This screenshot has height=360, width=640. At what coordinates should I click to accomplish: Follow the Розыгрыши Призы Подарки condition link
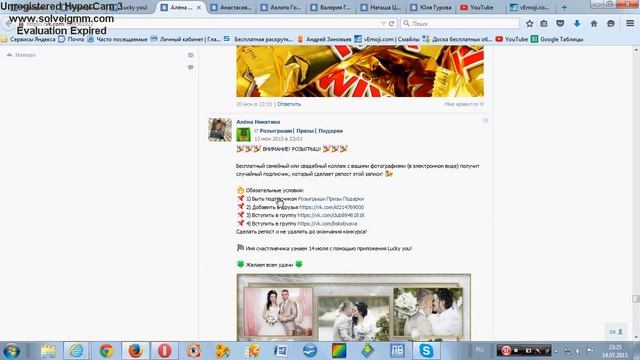click(x=331, y=199)
